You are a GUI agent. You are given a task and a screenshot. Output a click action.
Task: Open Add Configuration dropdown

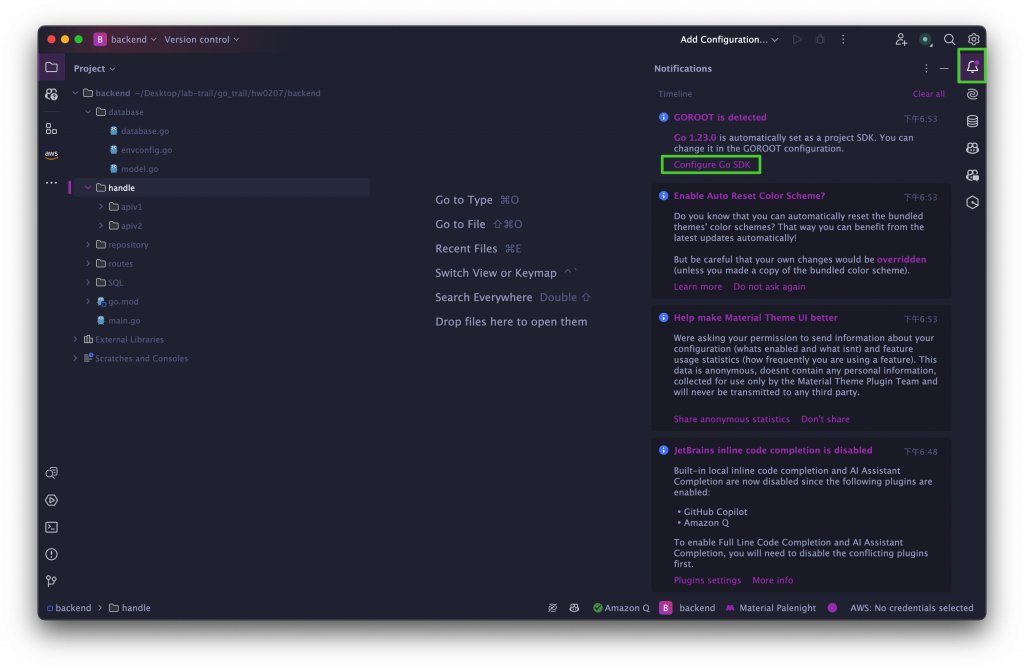coord(729,39)
